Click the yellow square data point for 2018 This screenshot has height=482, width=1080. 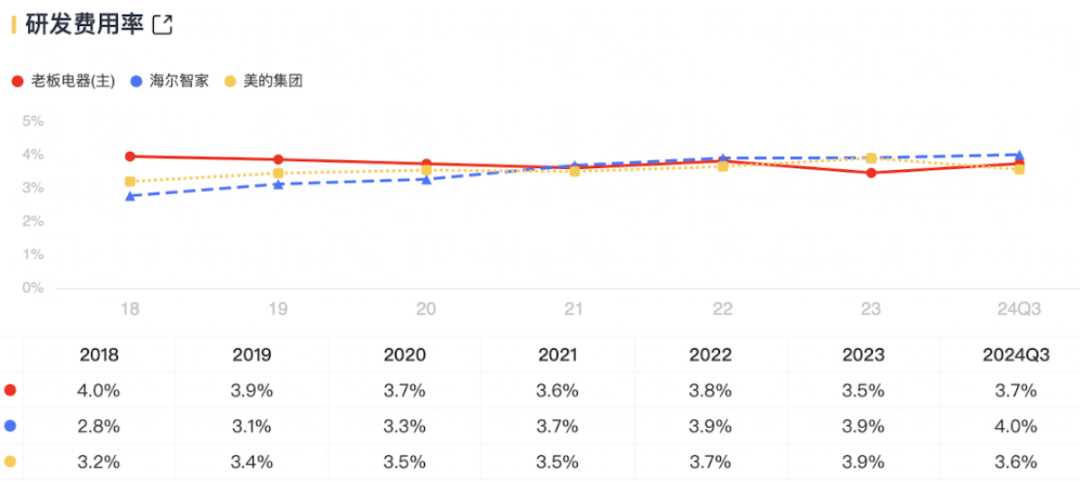point(130,182)
